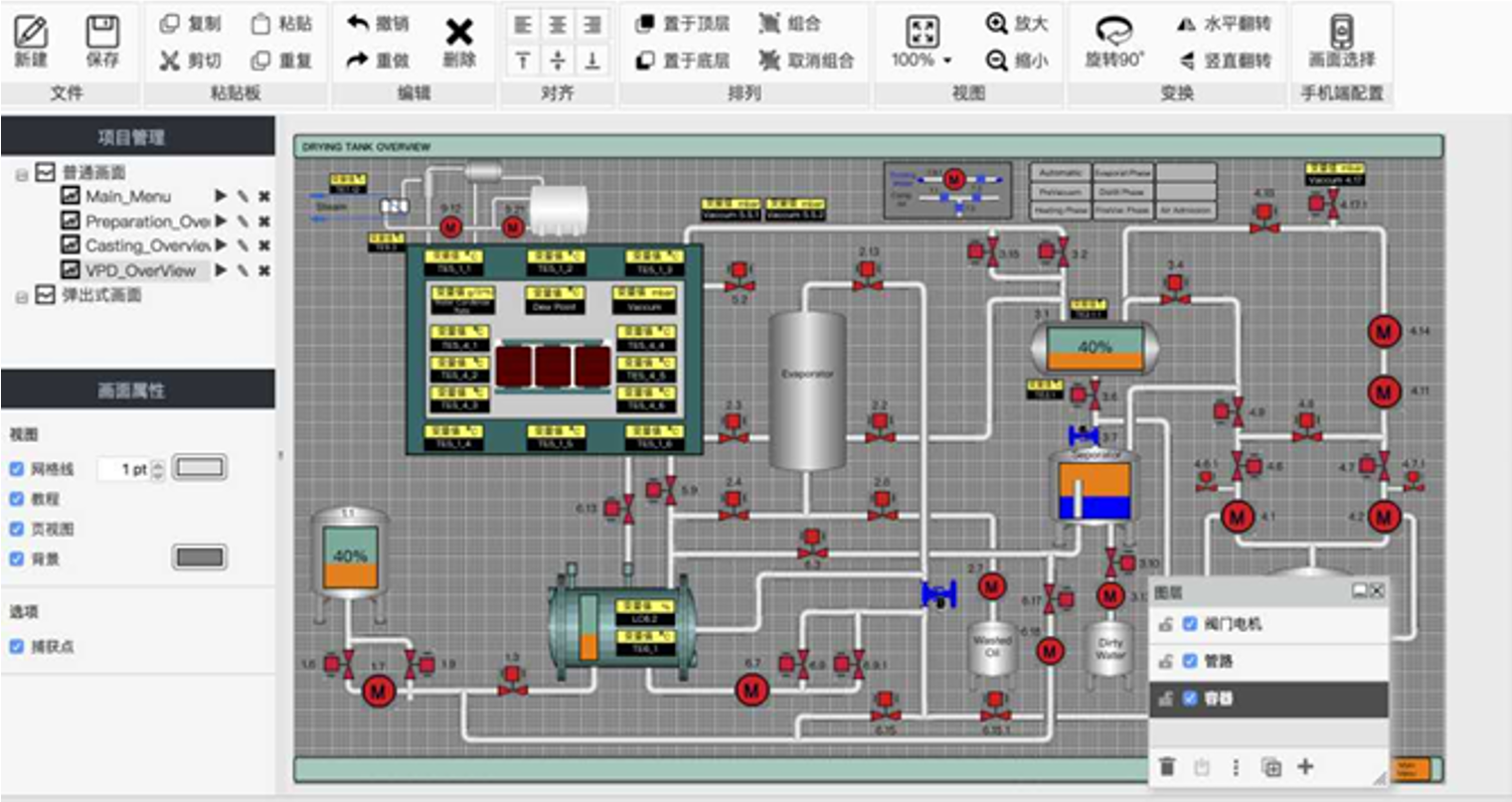This screenshot has height=802, width=1512.
Task: Collapse the 弹出式画面 tree node
Action: point(21,296)
